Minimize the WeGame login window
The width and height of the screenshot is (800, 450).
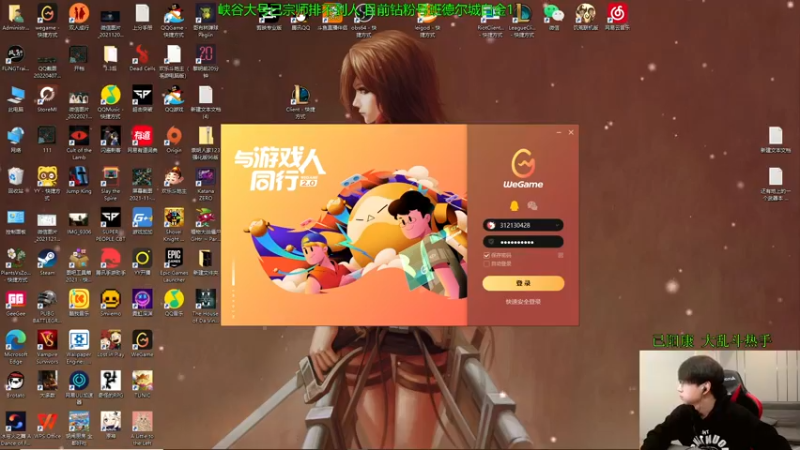click(x=559, y=132)
